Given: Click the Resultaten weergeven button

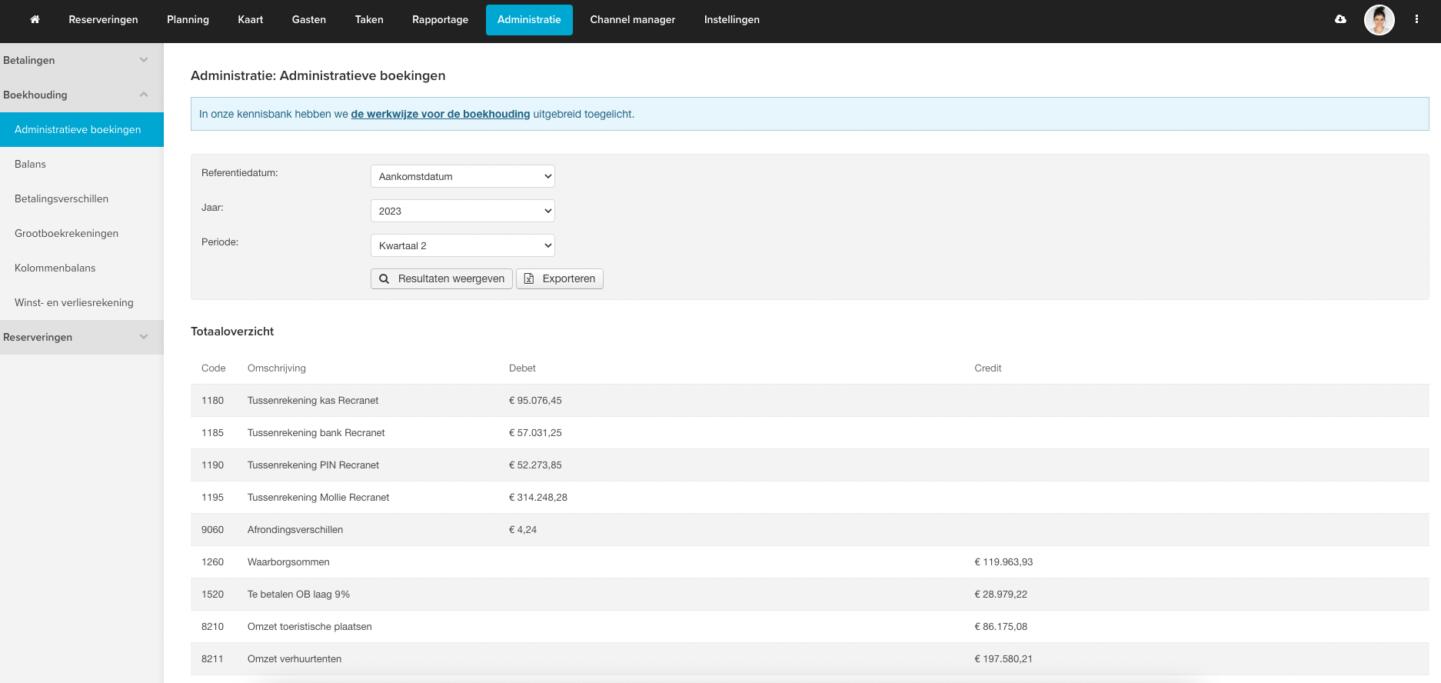Looking at the screenshot, I should [441, 279].
